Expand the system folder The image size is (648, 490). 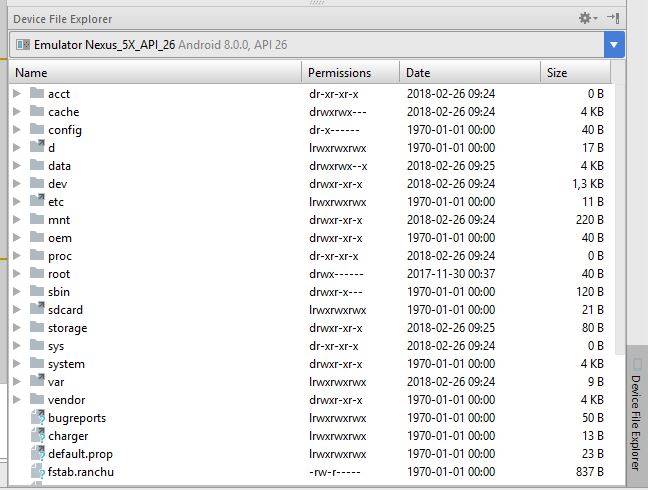(x=17, y=364)
